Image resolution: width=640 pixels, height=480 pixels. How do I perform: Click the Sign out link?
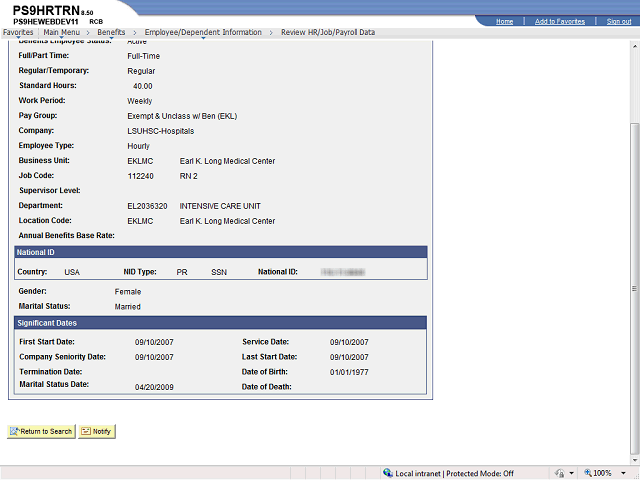[619, 22]
